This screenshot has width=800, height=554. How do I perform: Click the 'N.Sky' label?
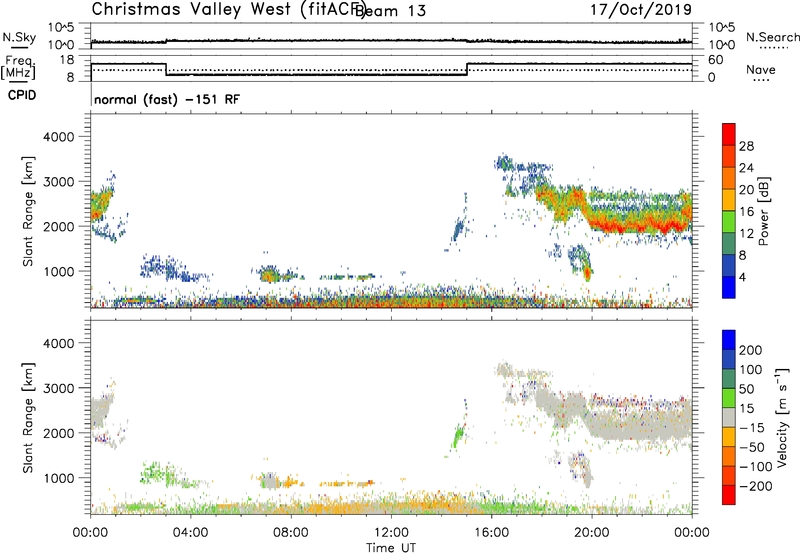[19, 37]
